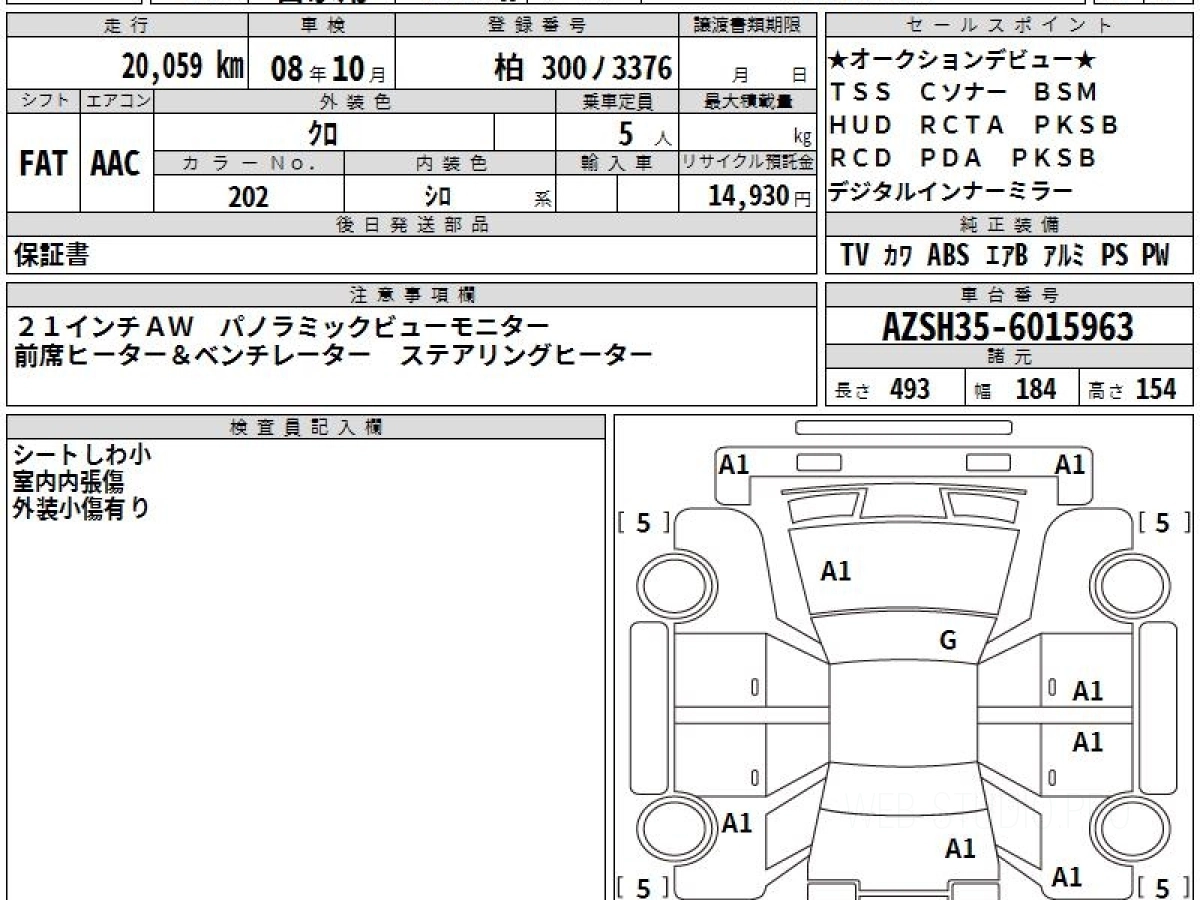Click the 外装色 header
Viewport: 1200px width, 900px height.
(354, 101)
